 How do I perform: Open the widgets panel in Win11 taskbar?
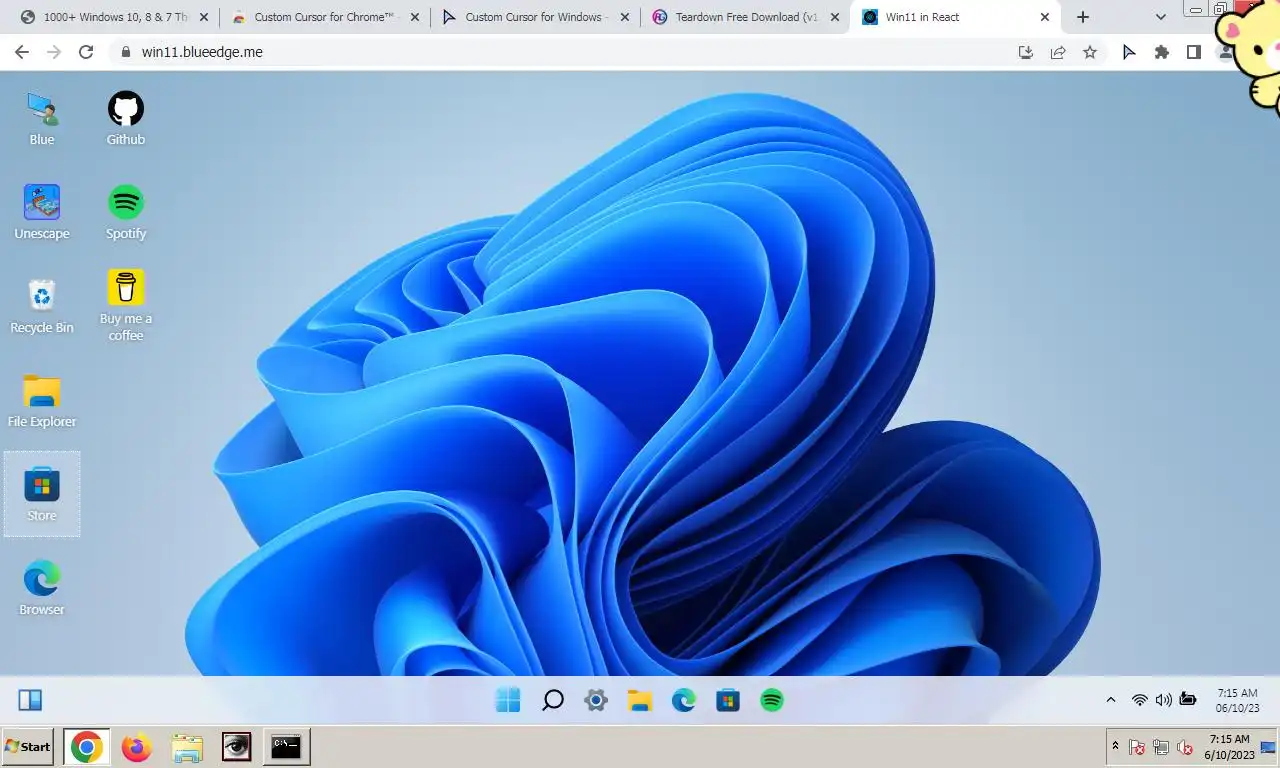[x=31, y=700]
